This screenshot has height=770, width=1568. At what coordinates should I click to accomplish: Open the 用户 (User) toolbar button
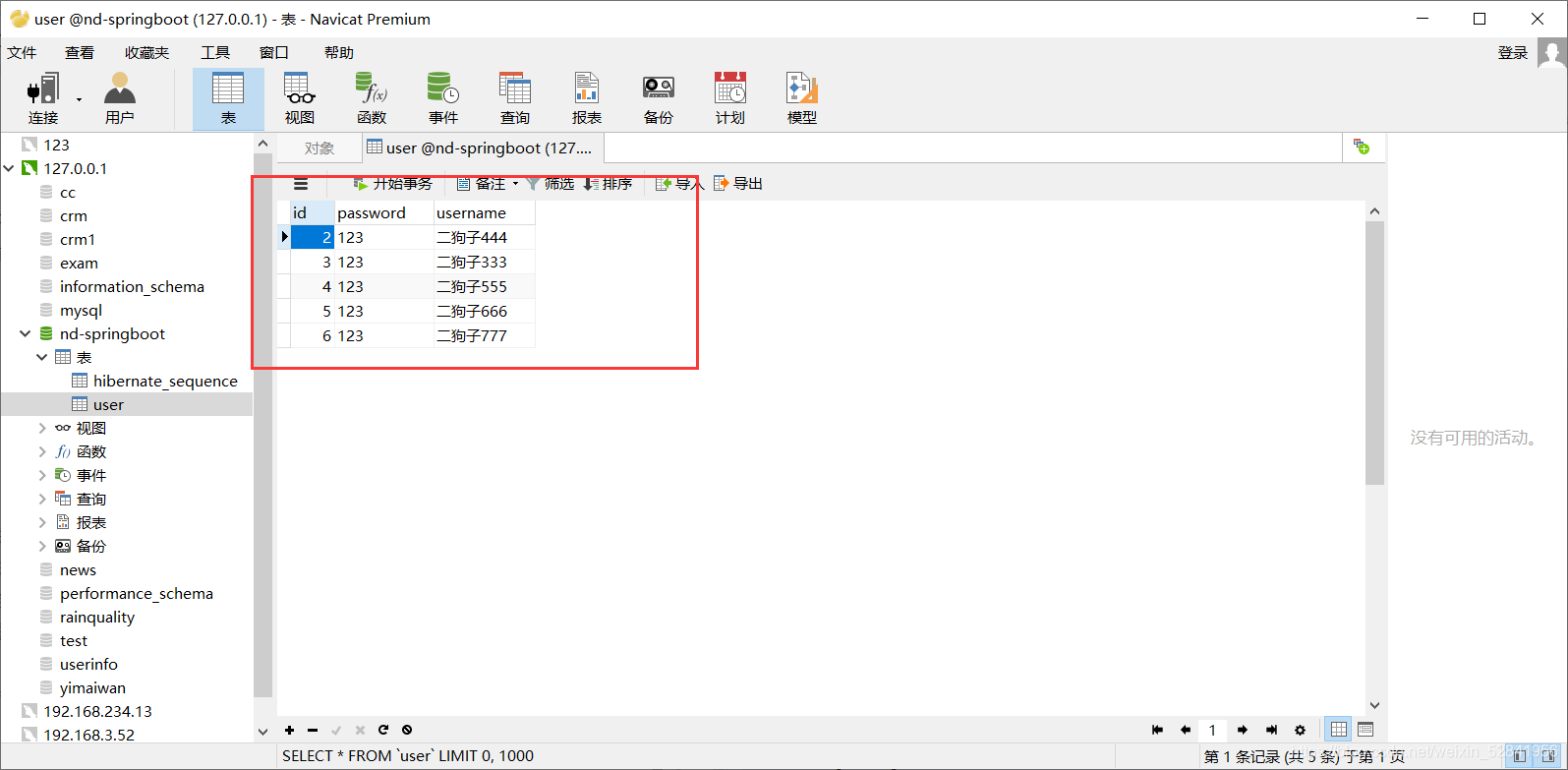tap(119, 99)
